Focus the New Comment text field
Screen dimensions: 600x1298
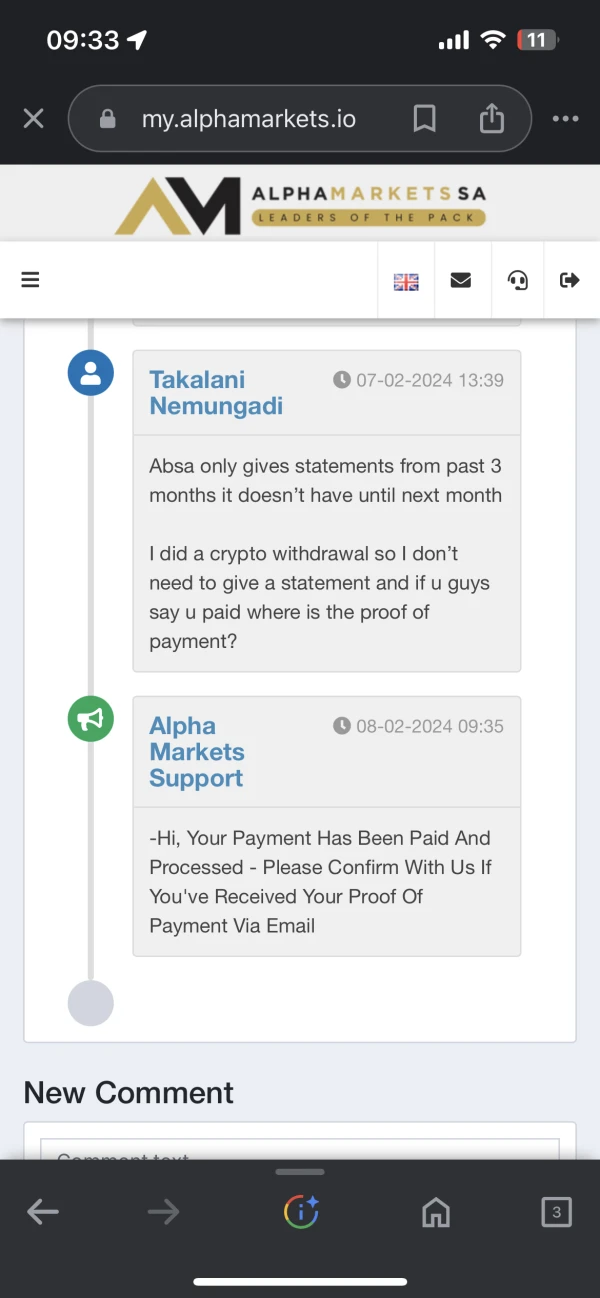coord(300,1150)
